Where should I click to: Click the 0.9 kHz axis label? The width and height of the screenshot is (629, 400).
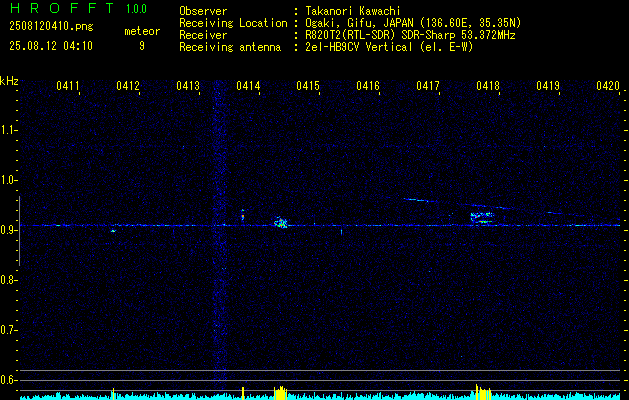point(8,230)
